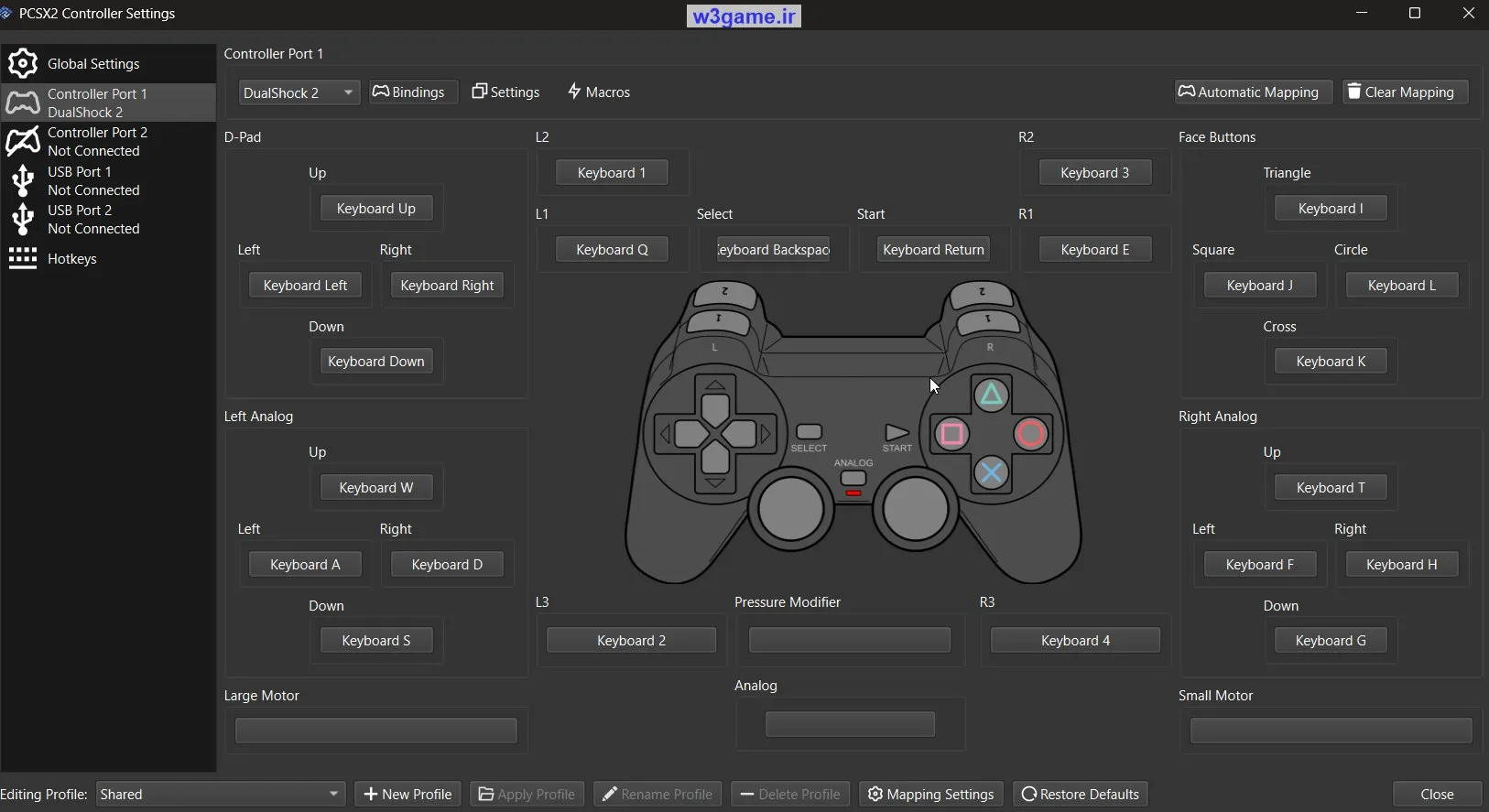The width and height of the screenshot is (1489, 812).
Task: Rebind R3 binding Keyboard 4
Action: pyautogui.click(x=1075, y=640)
